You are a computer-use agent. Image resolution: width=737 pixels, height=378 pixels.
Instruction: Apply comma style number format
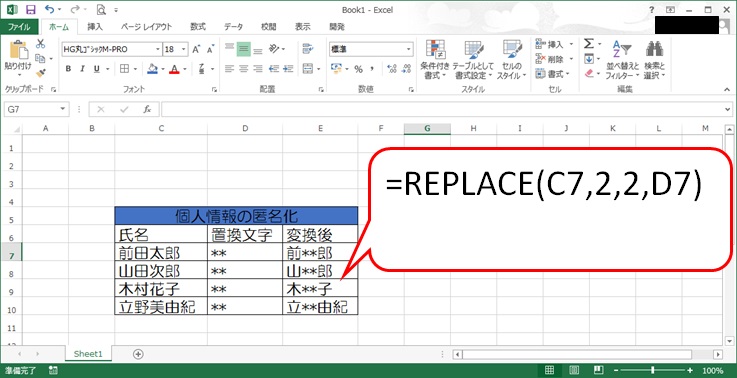[x=372, y=69]
